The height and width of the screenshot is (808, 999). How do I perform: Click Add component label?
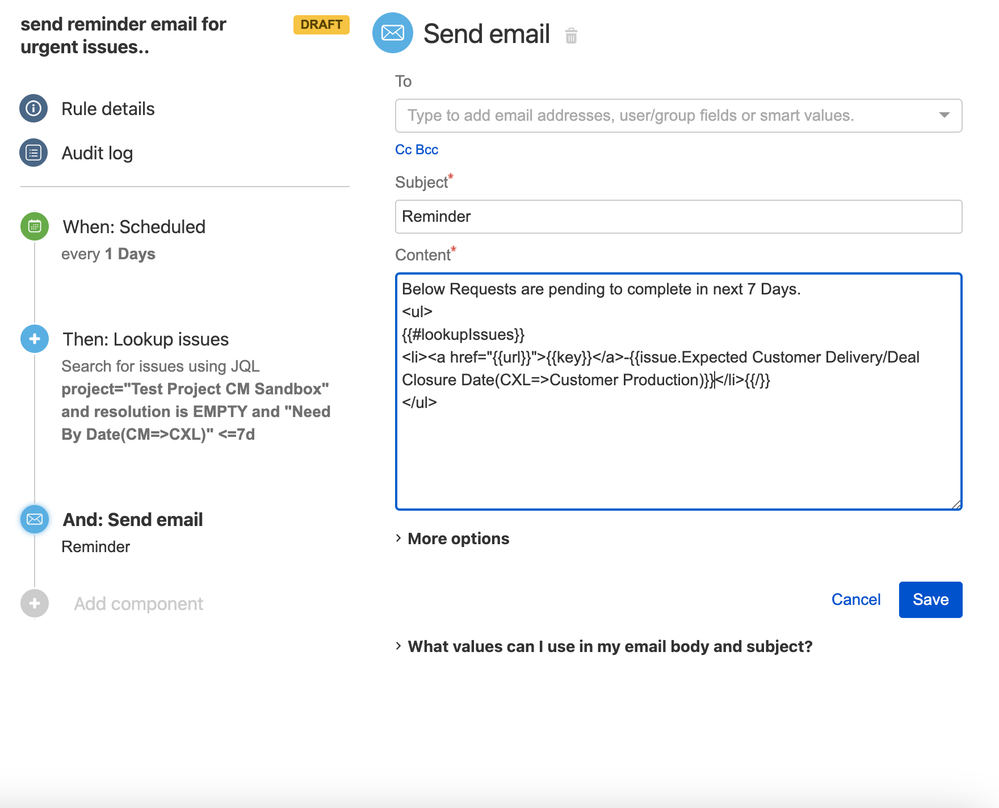pyautogui.click(x=138, y=604)
